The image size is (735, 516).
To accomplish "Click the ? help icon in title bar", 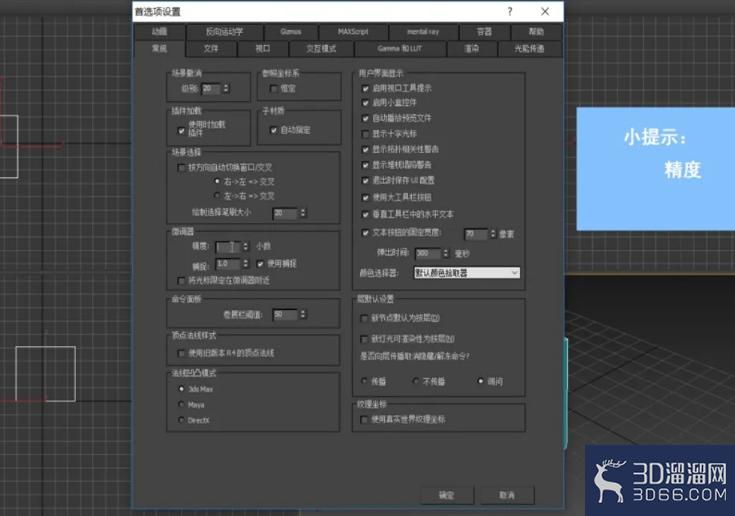I will [510, 12].
